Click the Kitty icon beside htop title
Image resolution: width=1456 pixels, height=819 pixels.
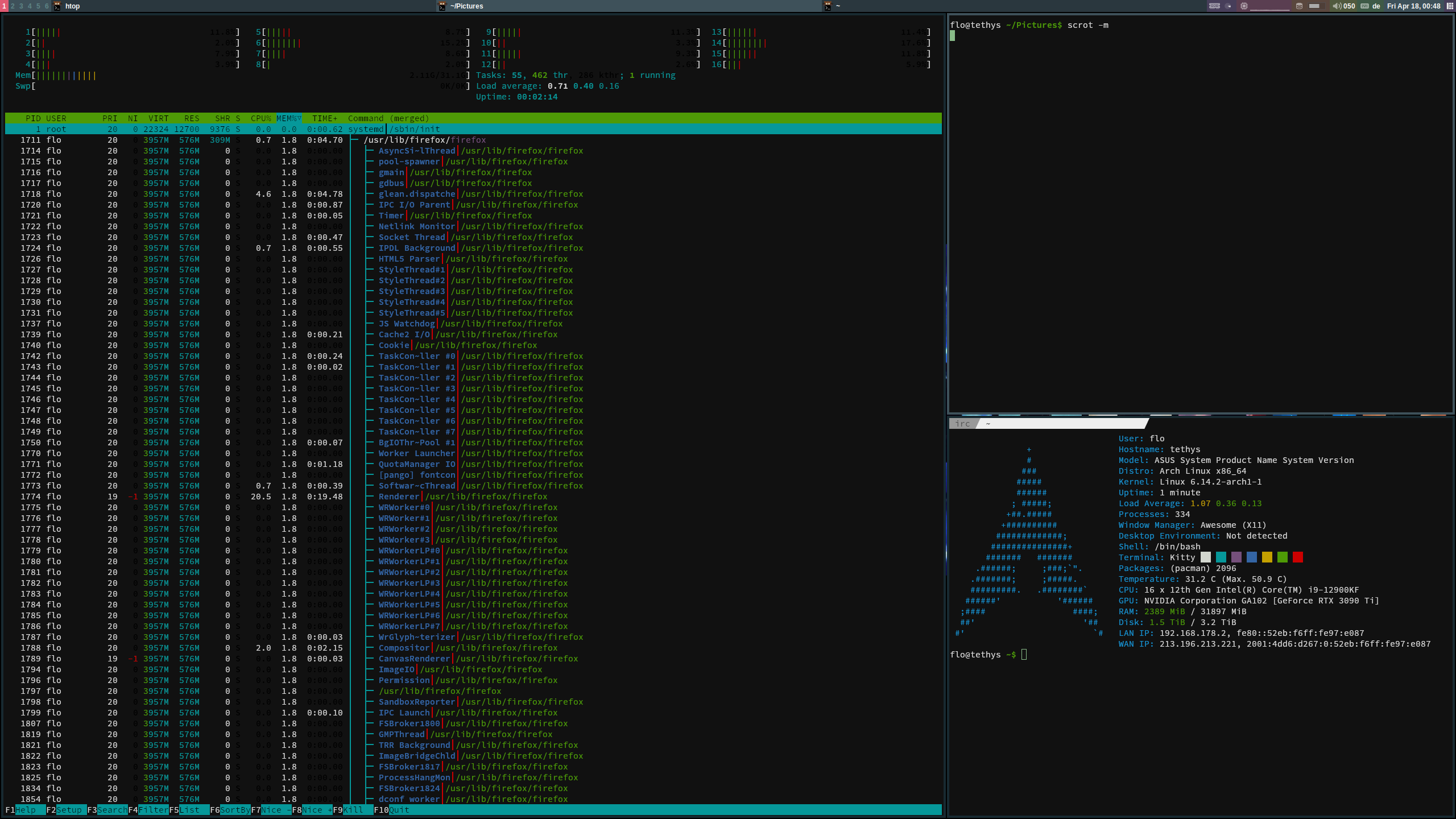click(57, 6)
